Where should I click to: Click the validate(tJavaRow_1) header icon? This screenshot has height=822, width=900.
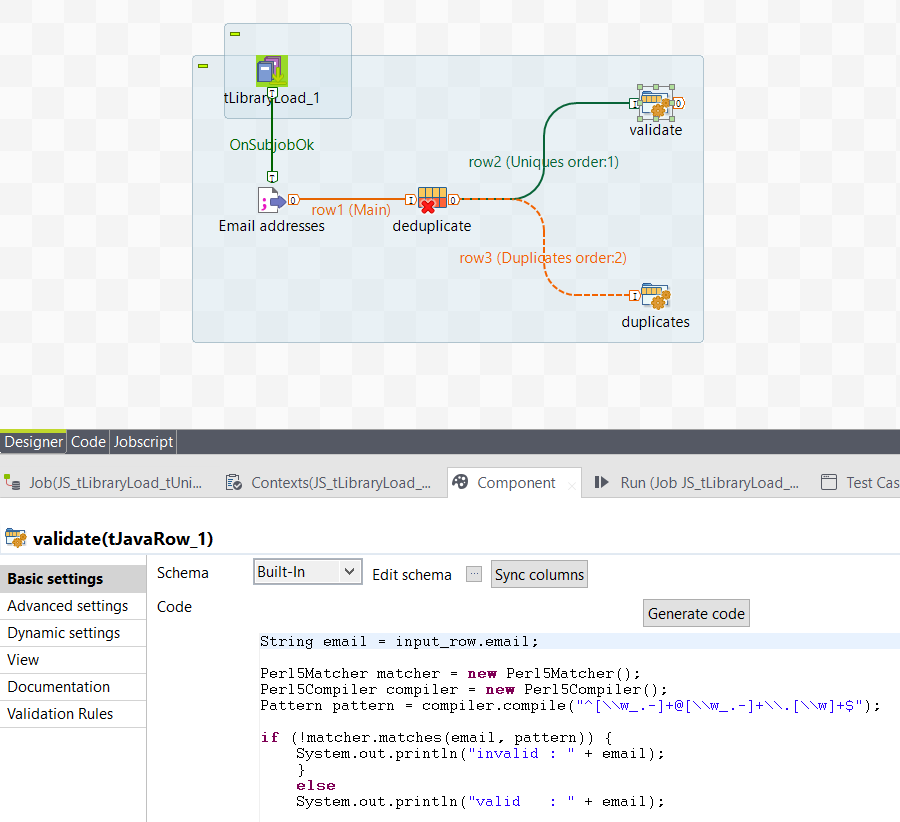pyautogui.click(x=16, y=539)
